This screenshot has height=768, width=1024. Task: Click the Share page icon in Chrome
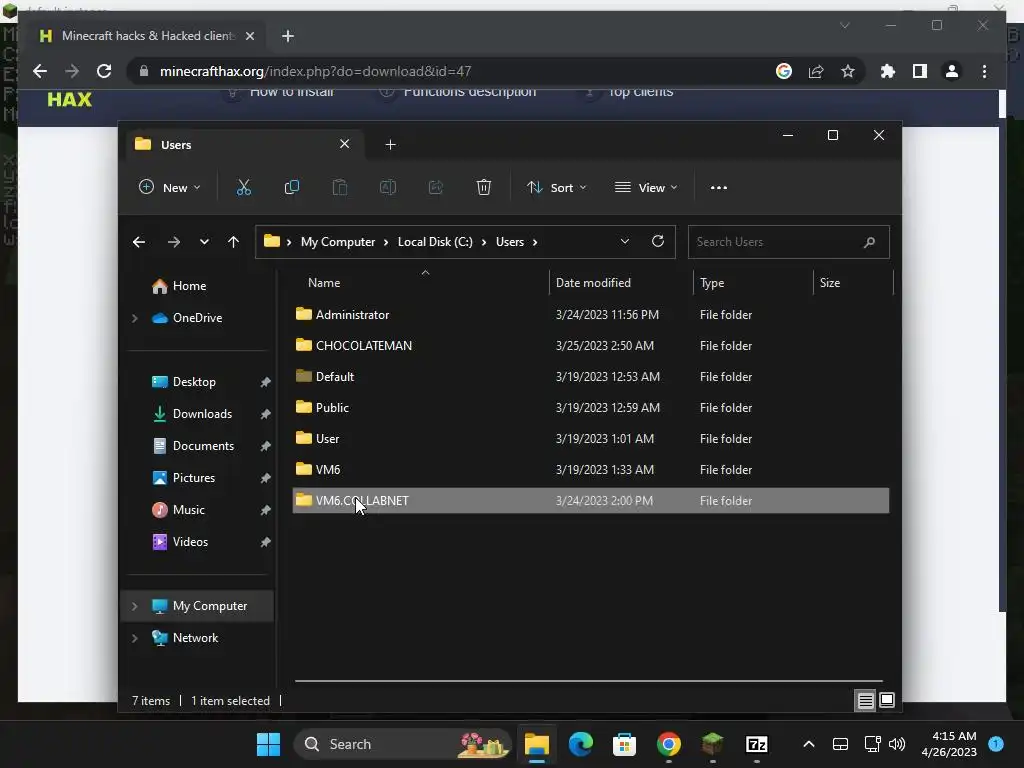click(816, 71)
